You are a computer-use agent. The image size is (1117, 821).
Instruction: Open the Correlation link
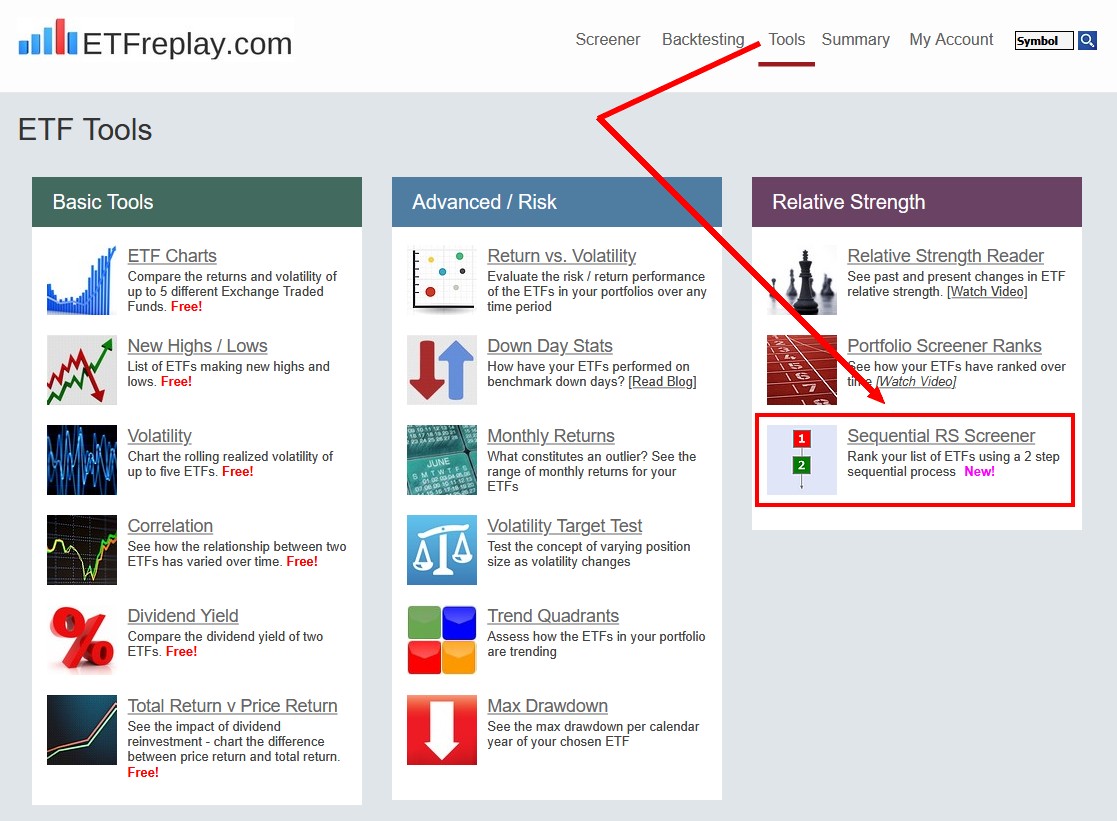coord(170,526)
